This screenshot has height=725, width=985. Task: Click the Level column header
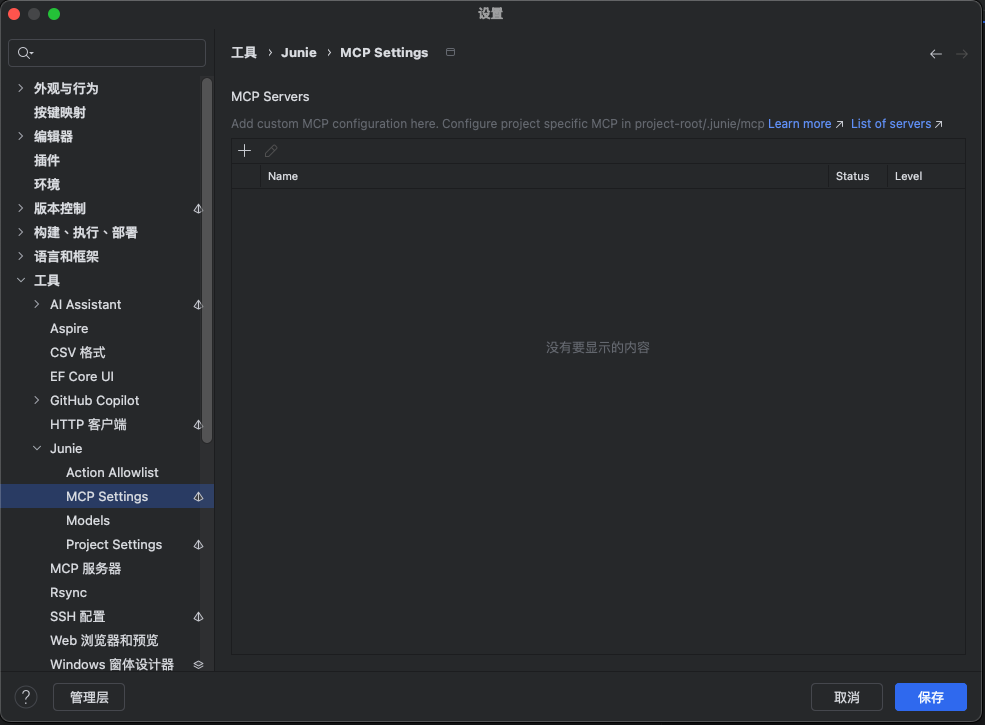point(926,177)
